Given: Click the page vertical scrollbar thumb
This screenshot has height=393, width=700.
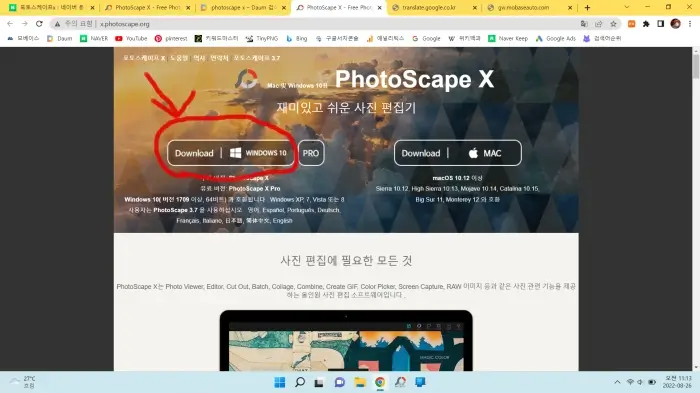Looking at the screenshot, I should pos(696,67).
